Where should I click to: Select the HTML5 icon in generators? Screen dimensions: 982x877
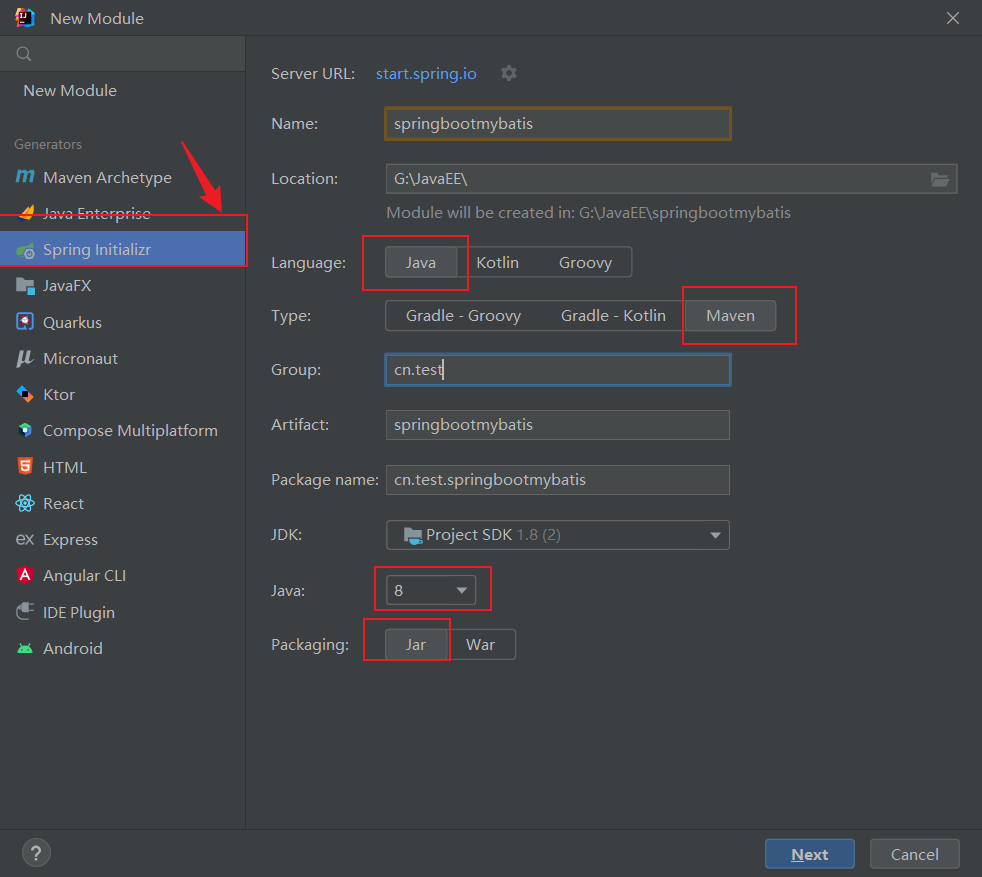tap(25, 467)
